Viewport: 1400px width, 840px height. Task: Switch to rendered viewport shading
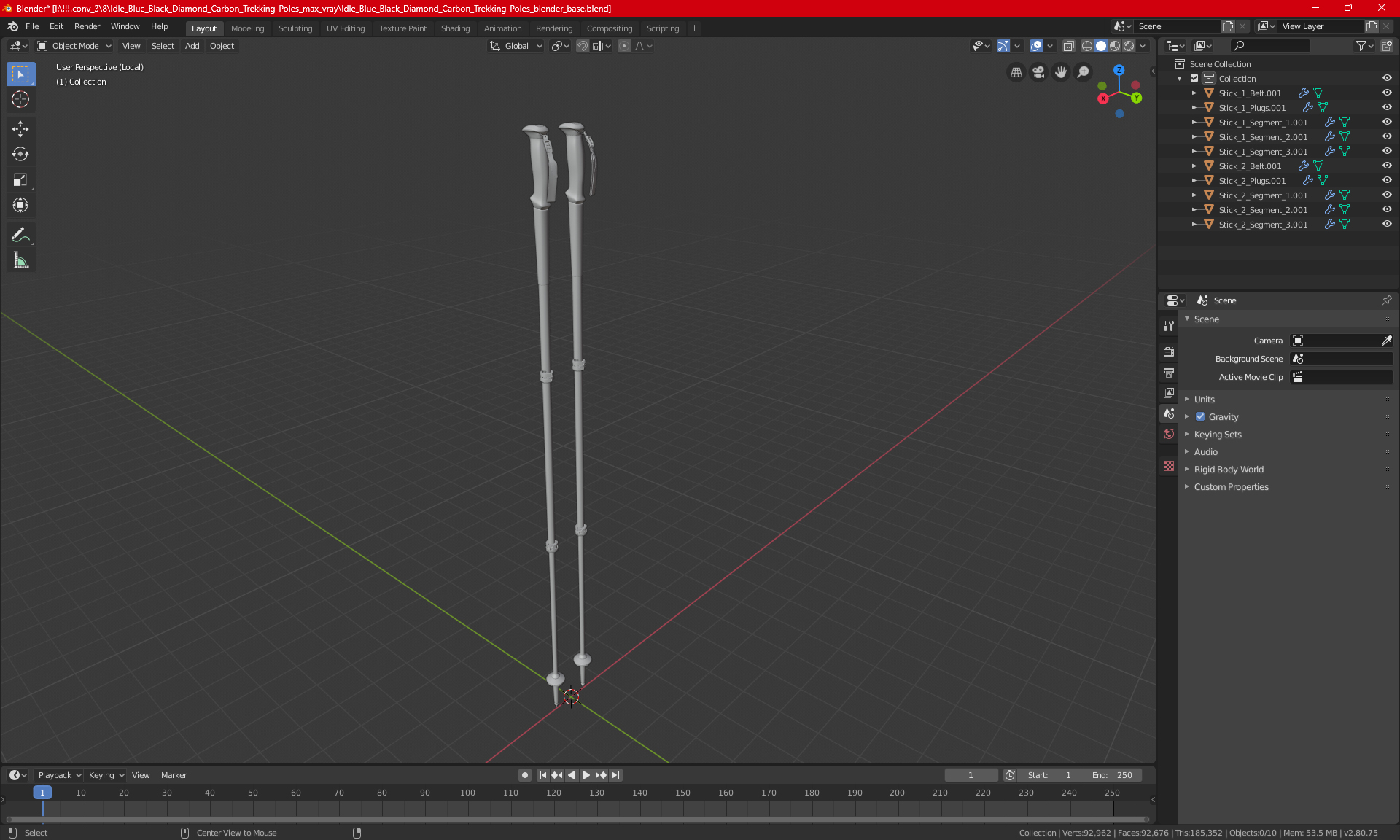[1129, 46]
